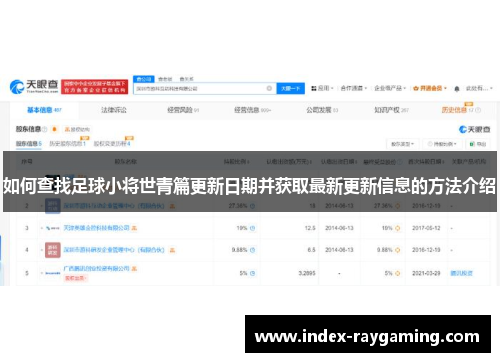This screenshot has width=500, height=362.
Task: Select the 股东信息 5 sub-tab
Action: [29, 144]
